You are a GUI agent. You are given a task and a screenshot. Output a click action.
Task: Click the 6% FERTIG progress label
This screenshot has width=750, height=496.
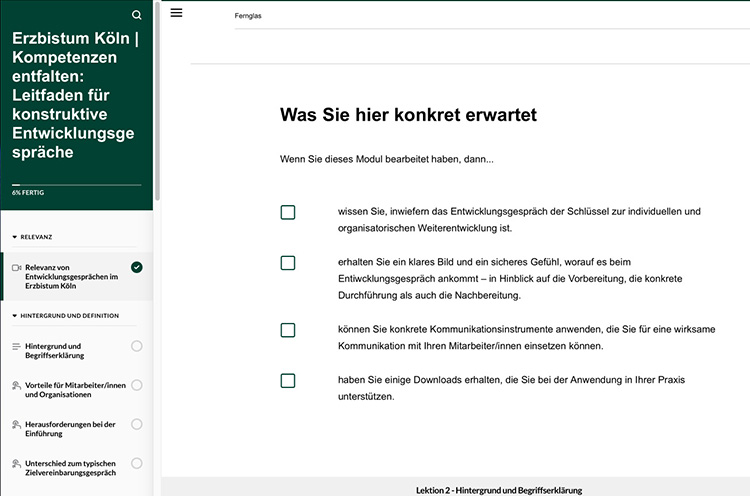[28, 193]
